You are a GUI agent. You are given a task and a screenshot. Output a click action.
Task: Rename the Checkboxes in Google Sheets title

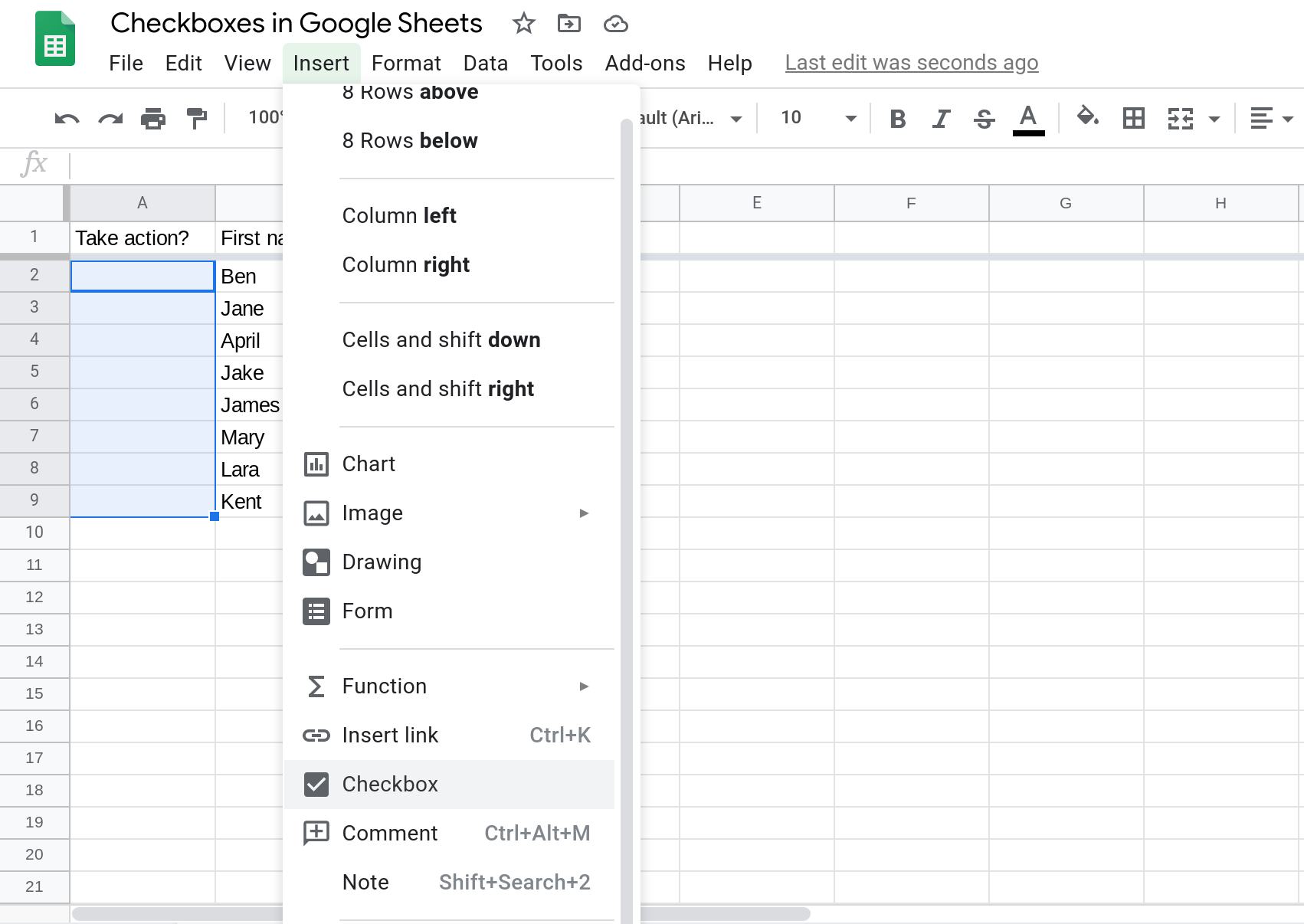[x=297, y=24]
